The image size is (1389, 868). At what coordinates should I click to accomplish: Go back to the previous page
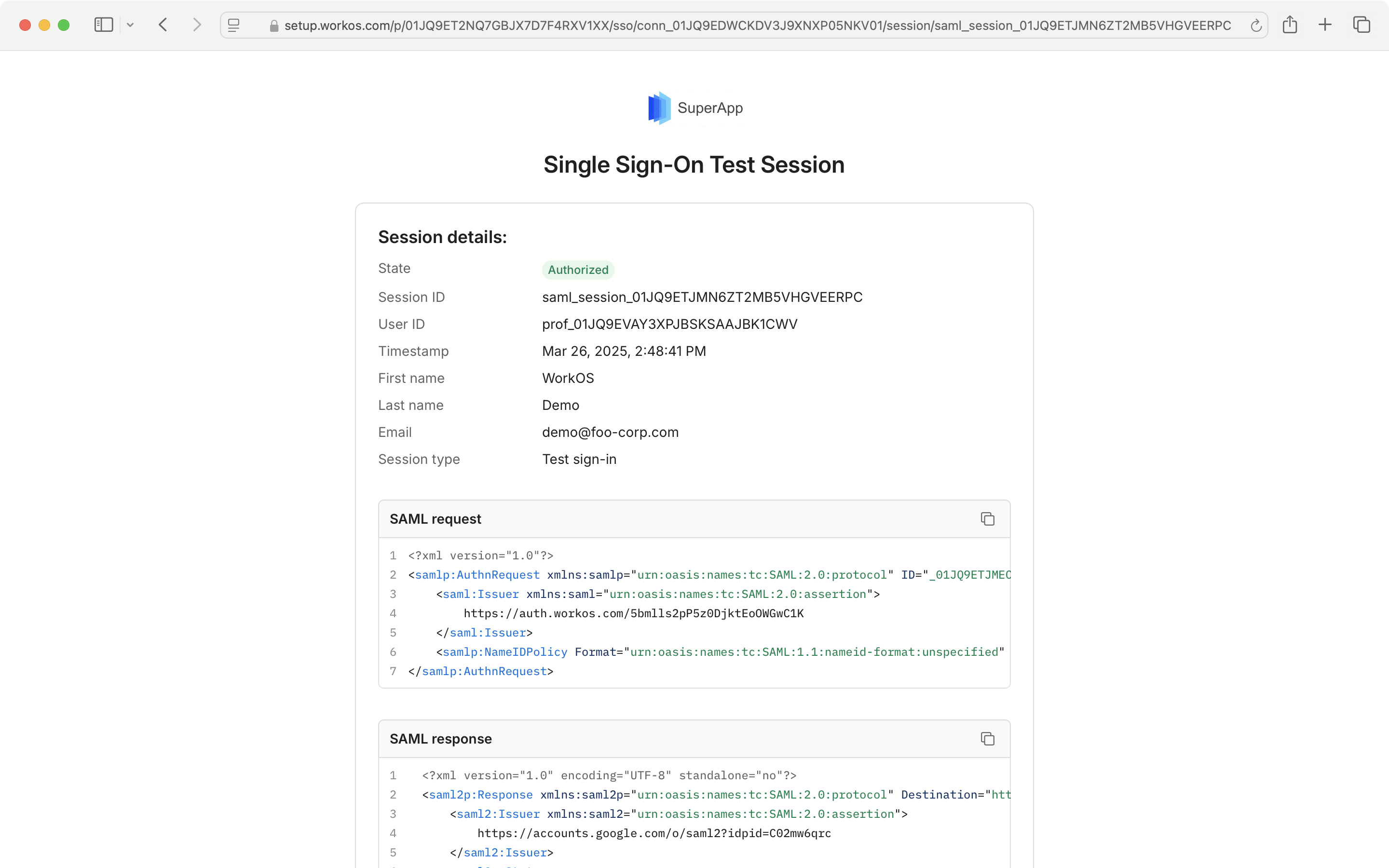(163, 25)
